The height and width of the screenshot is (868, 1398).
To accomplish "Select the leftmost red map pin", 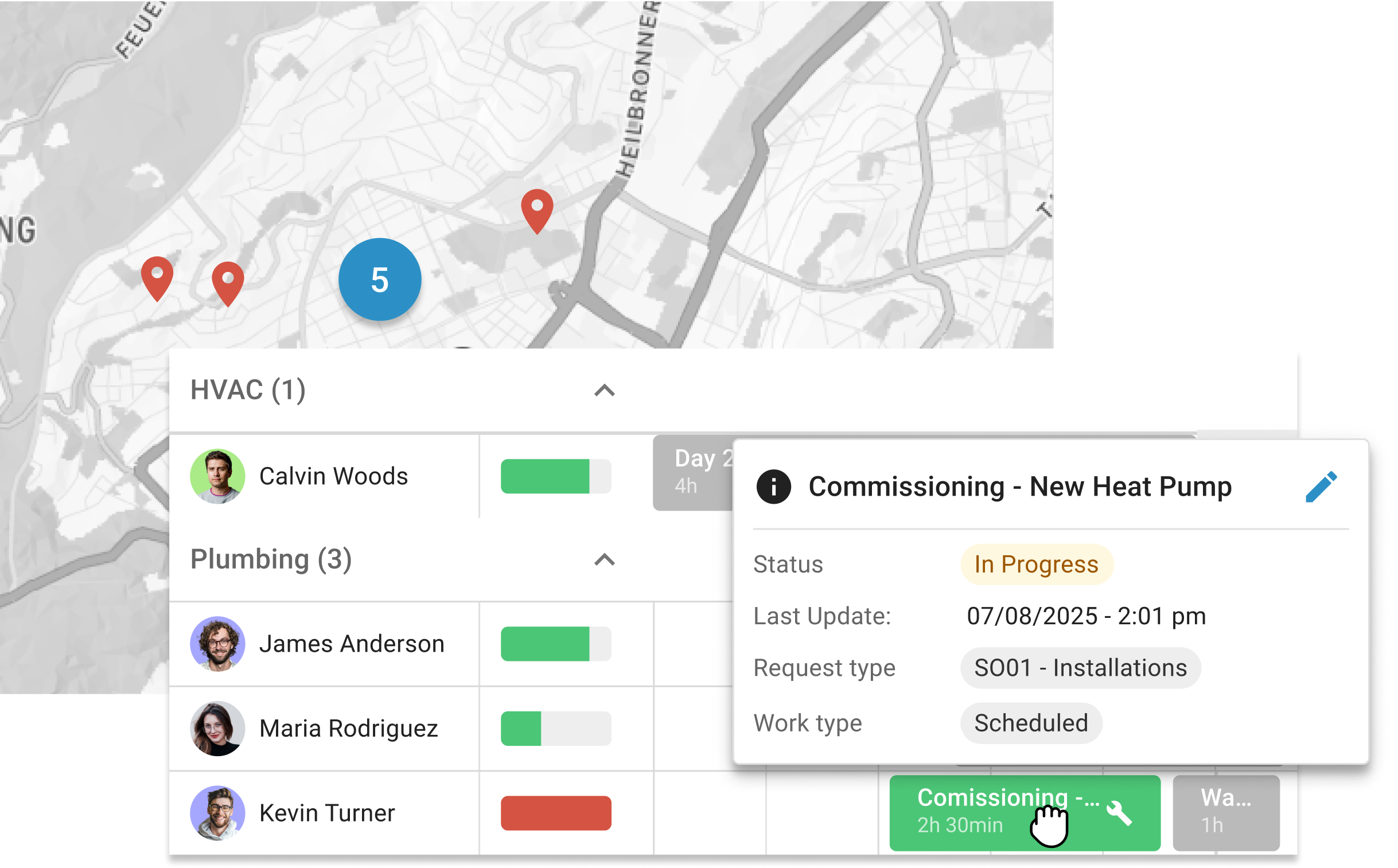I will (157, 275).
